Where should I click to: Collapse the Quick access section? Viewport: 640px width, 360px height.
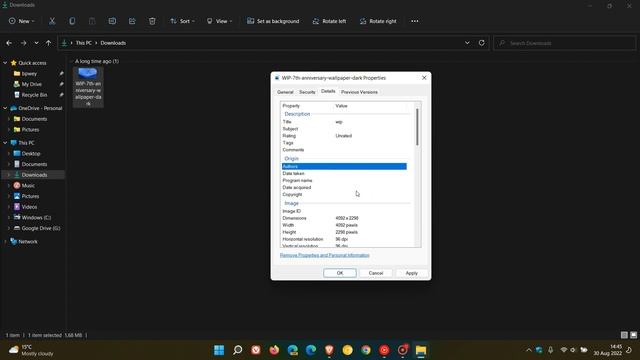(5, 63)
